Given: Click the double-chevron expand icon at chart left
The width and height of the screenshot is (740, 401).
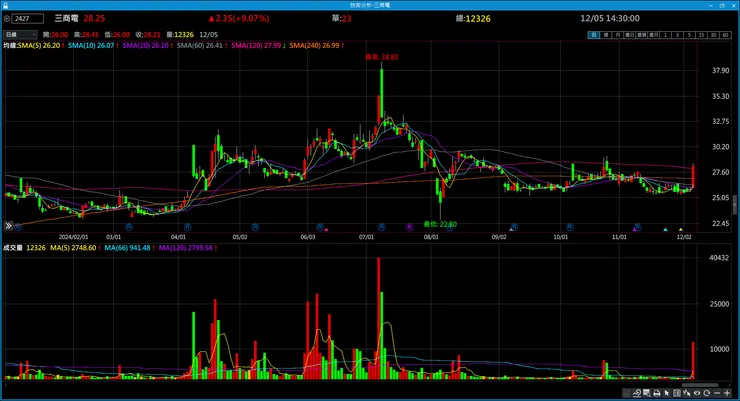Looking at the screenshot, I should pos(8,226).
